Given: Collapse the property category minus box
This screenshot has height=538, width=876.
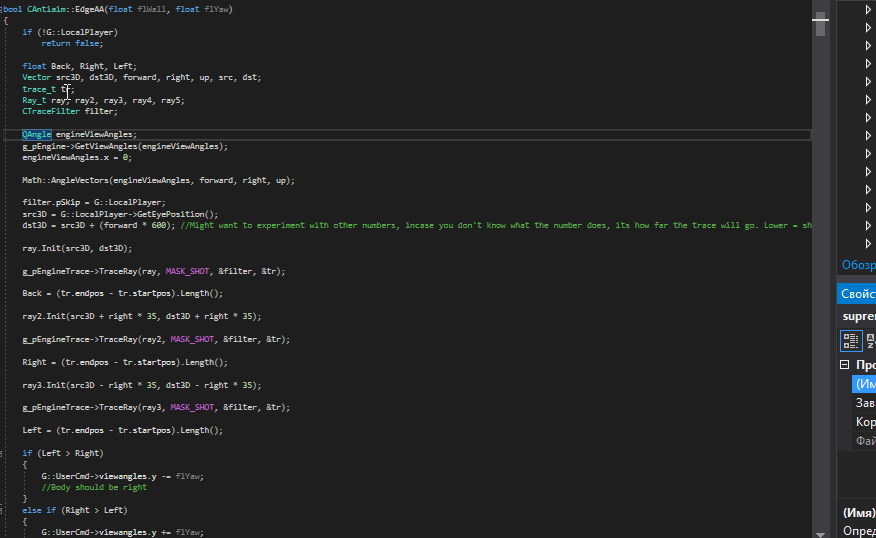Looking at the screenshot, I should tap(844, 366).
